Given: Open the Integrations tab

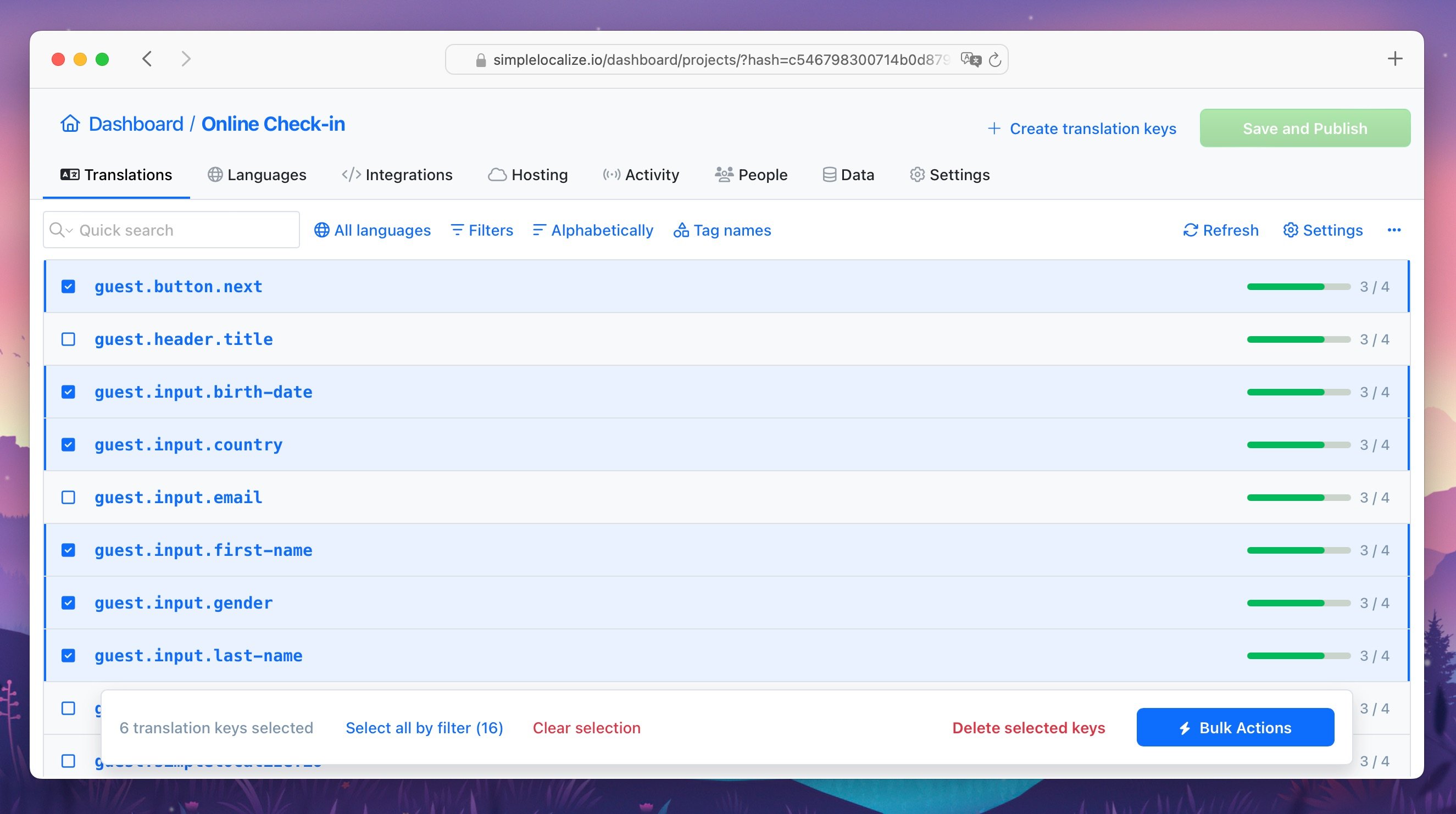Looking at the screenshot, I should (397, 175).
